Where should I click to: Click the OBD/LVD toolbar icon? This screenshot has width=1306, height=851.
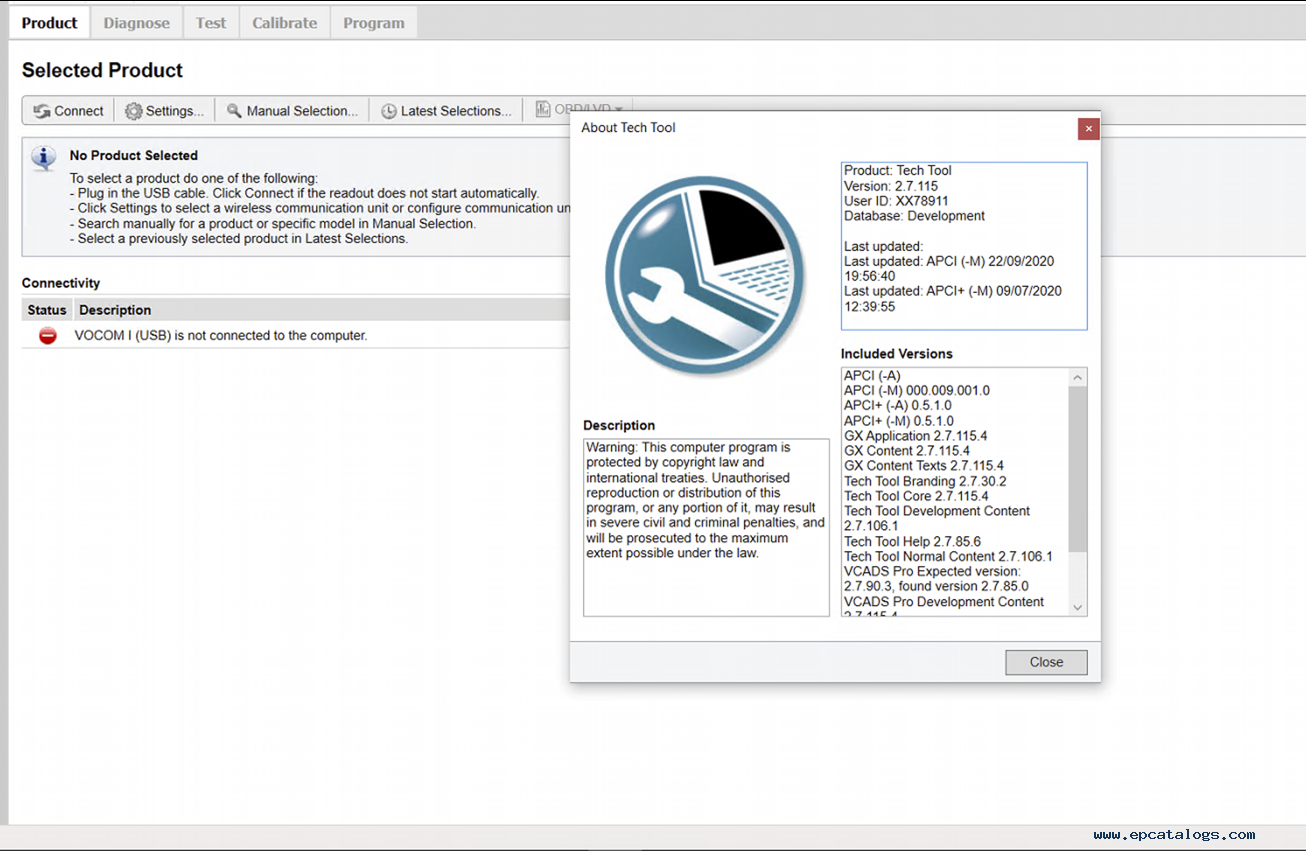click(x=543, y=109)
